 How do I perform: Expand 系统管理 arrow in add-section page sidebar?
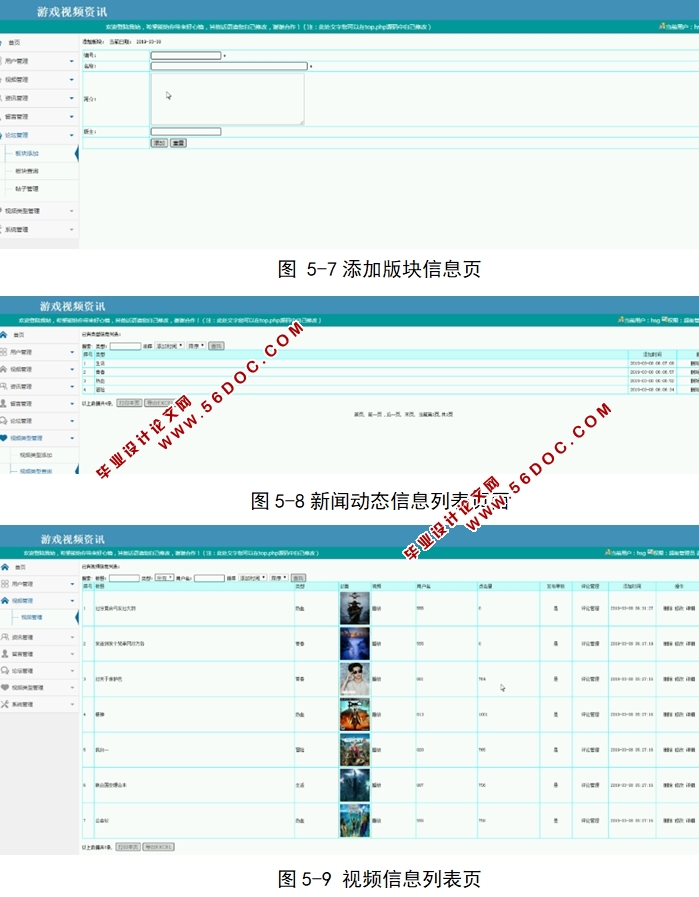coord(71,230)
